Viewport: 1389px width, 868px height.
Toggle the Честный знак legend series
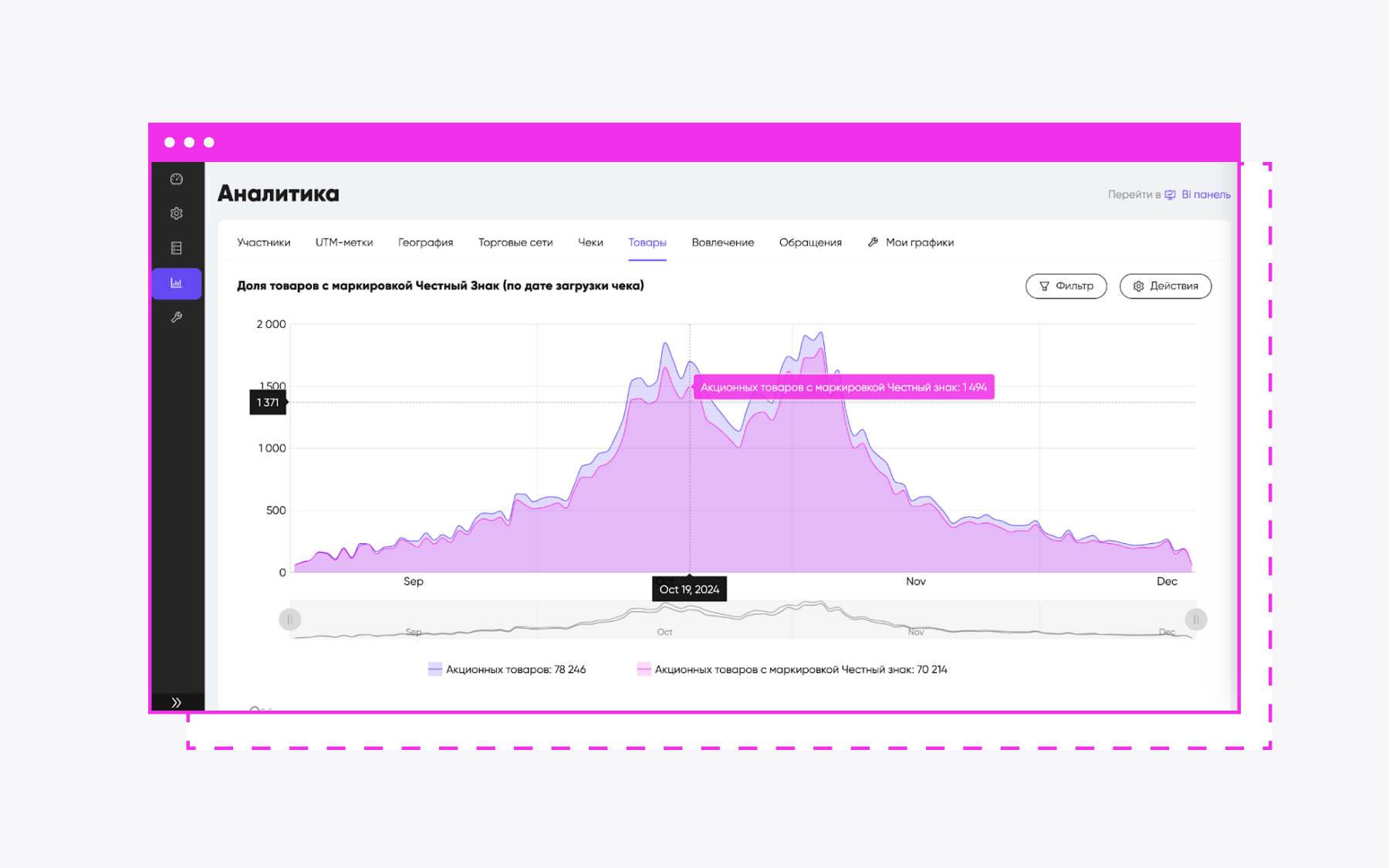pyautogui.click(x=793, y=670)
